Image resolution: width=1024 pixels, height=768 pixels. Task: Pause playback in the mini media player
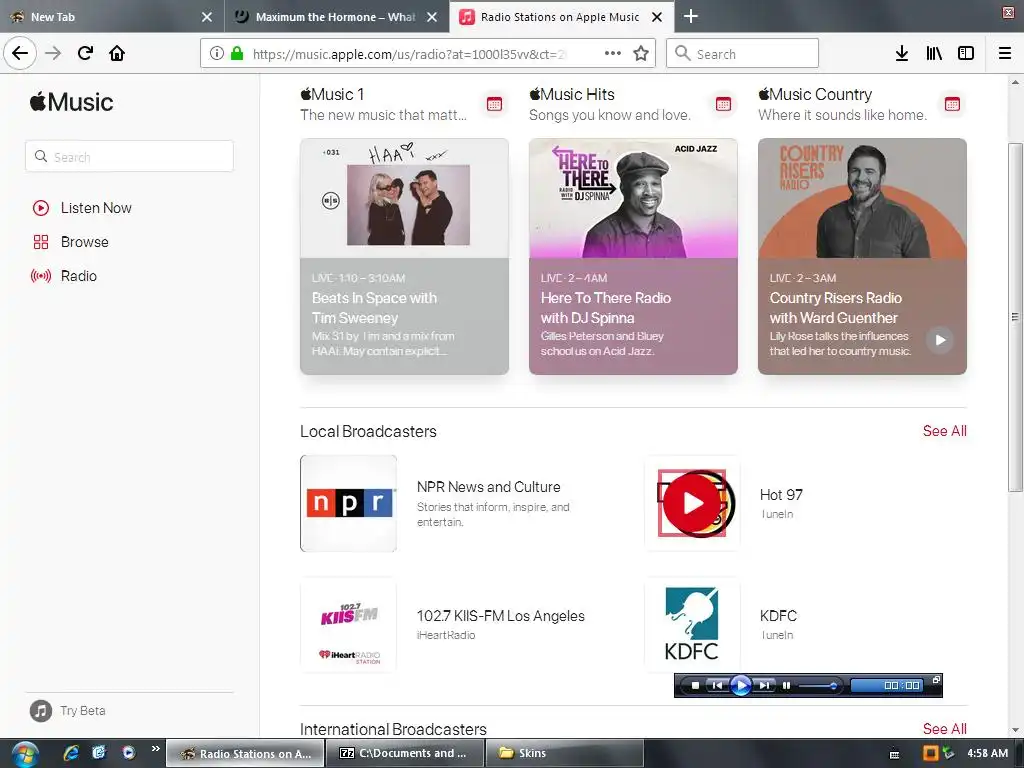(786, 686)
